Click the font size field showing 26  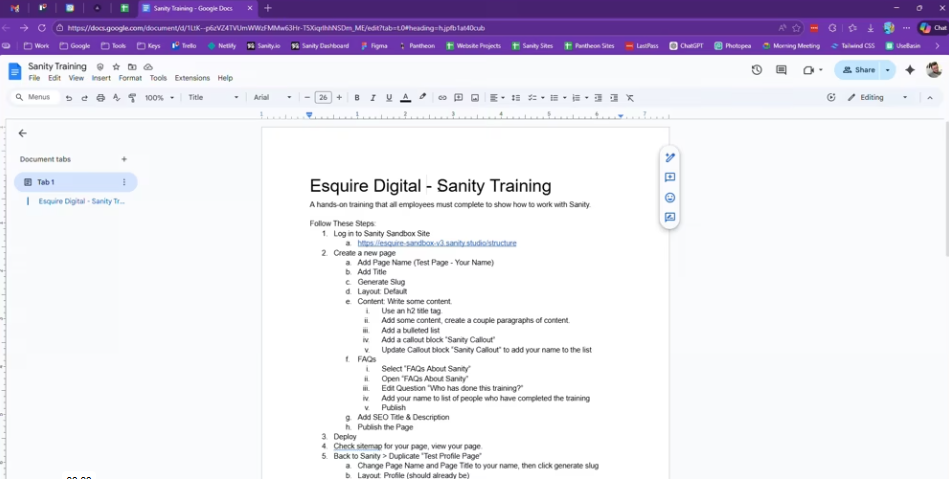(x=323, y=97)
